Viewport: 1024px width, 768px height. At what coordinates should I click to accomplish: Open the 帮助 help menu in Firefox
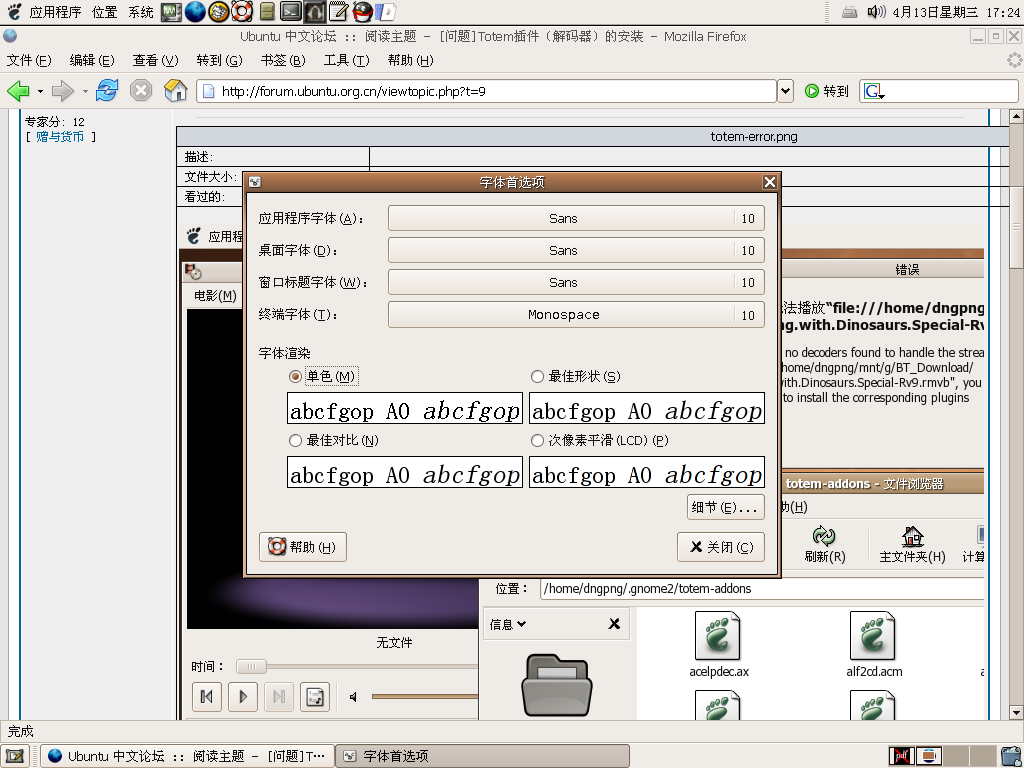(x=410, y=60)
